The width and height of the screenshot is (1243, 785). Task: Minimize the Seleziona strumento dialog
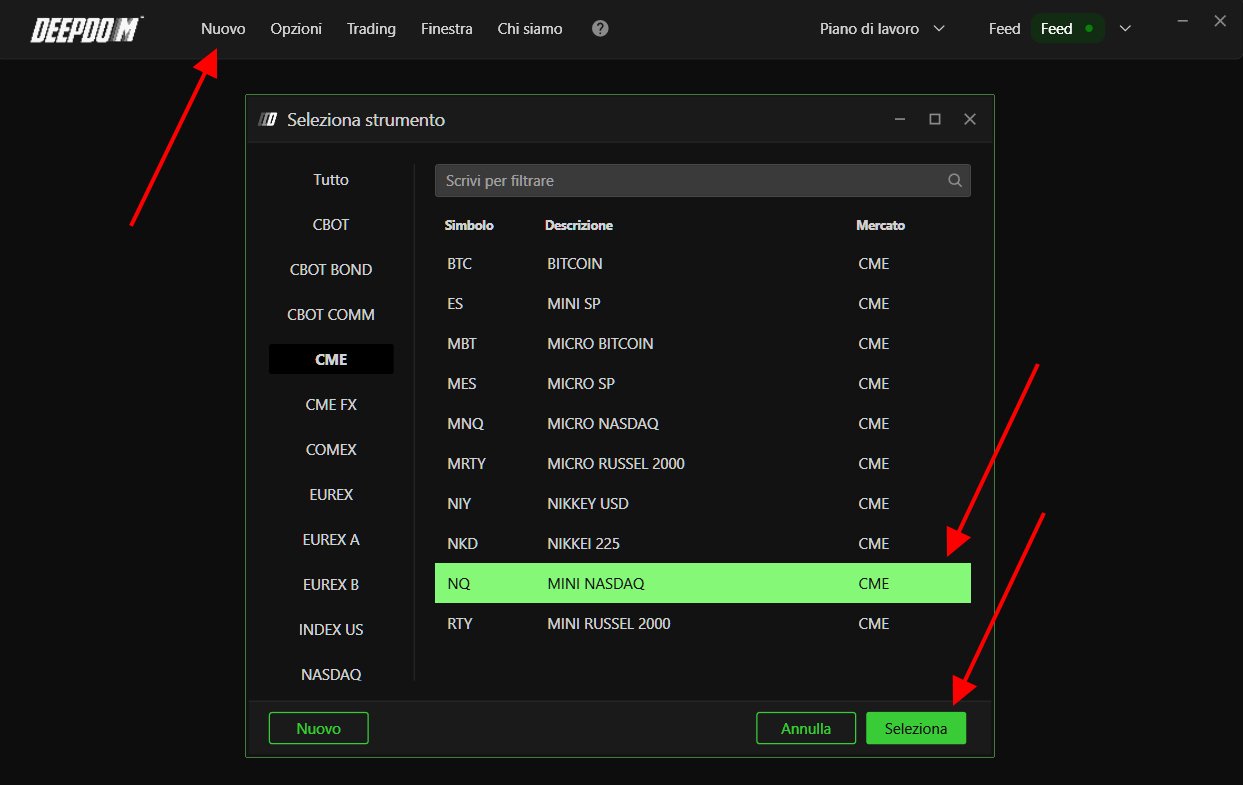[x=900, y=119]
